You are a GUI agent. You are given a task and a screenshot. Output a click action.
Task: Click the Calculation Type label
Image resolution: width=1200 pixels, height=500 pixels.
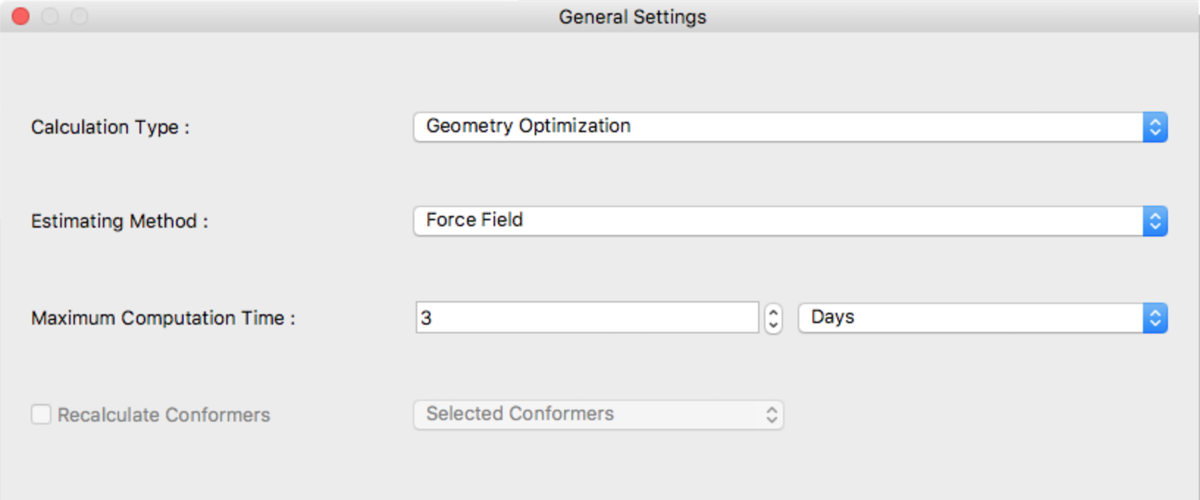pyautogui.click(x=110, y=127)
